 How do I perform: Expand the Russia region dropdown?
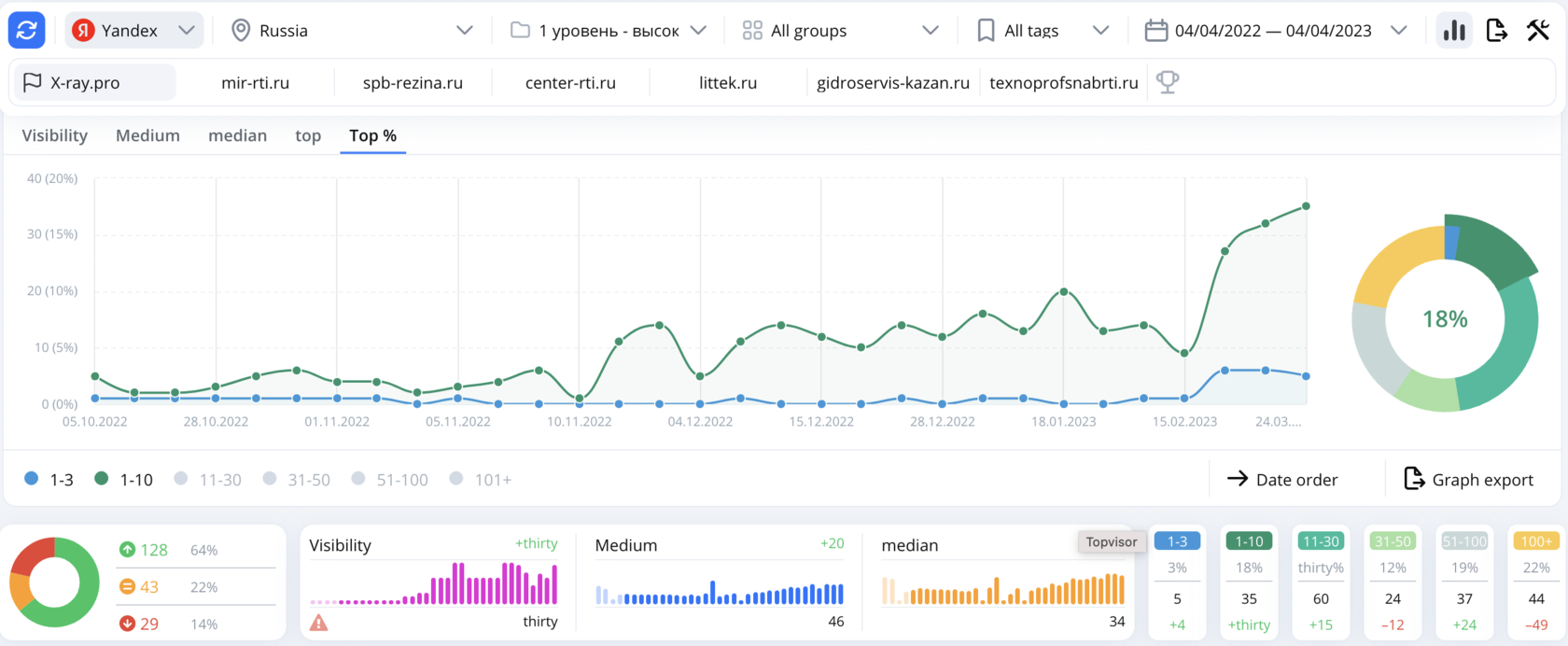pyautogui.click(x=353, y=31)
